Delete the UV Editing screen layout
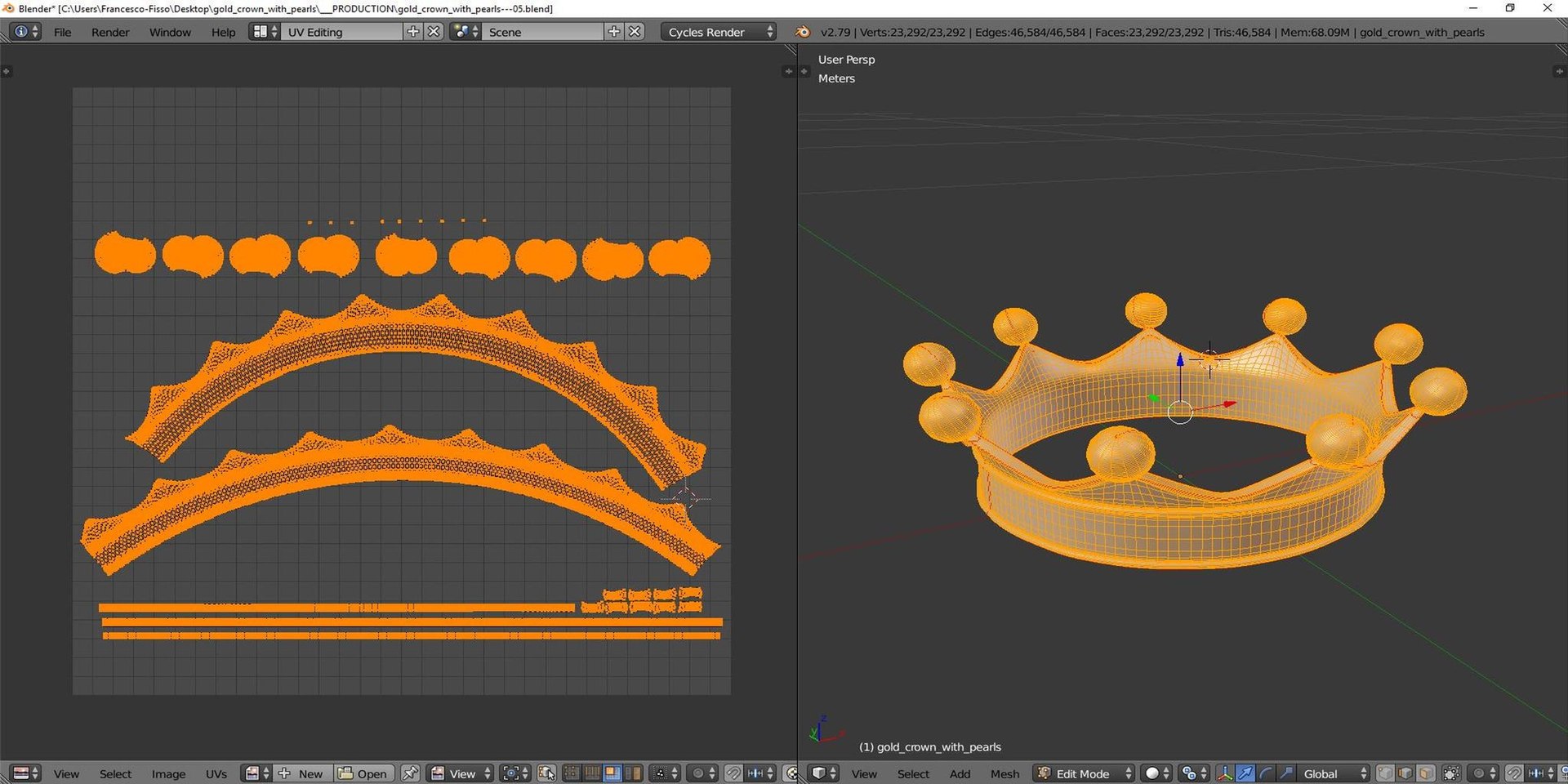Image resolution: width=1568 pixels, height=784 pixels. [434, 32]
